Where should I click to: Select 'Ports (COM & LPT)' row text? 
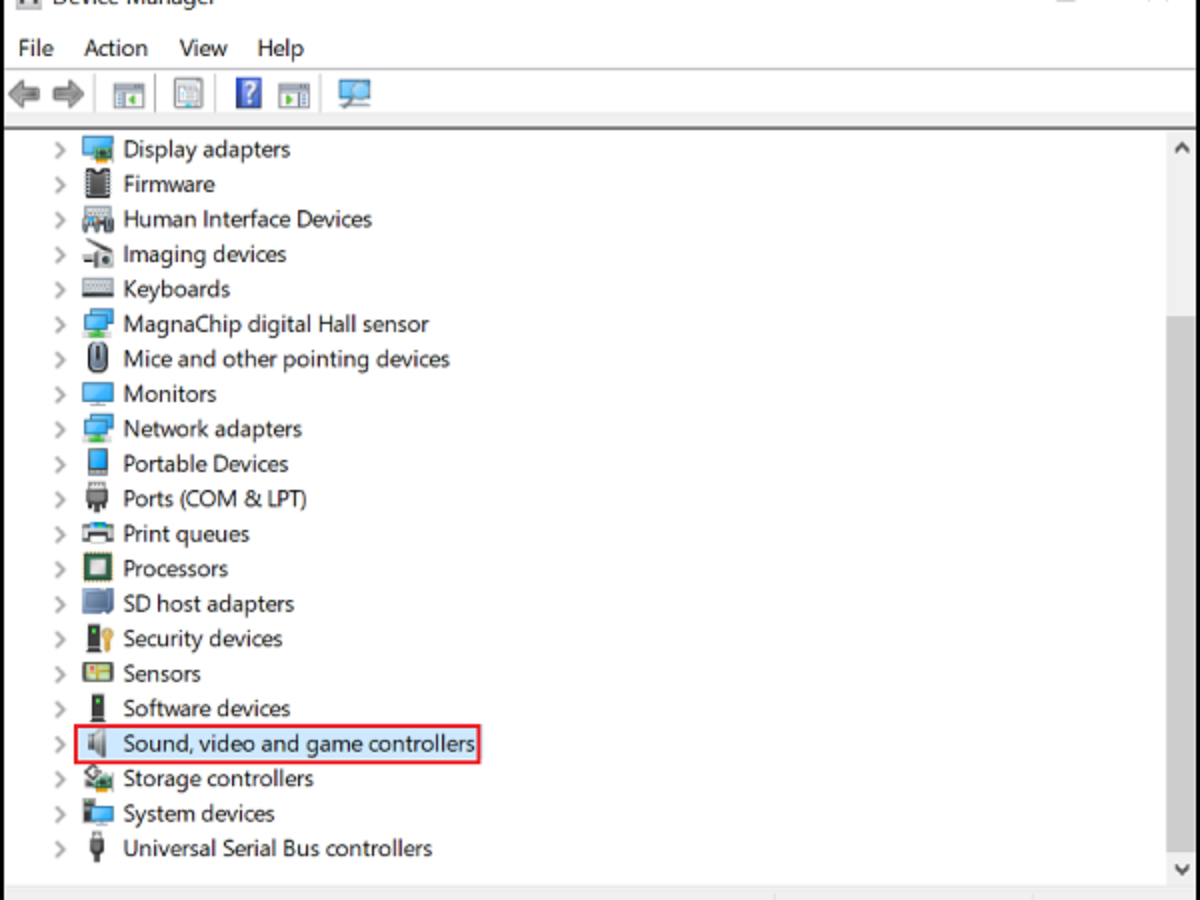(x=215, y=498)
